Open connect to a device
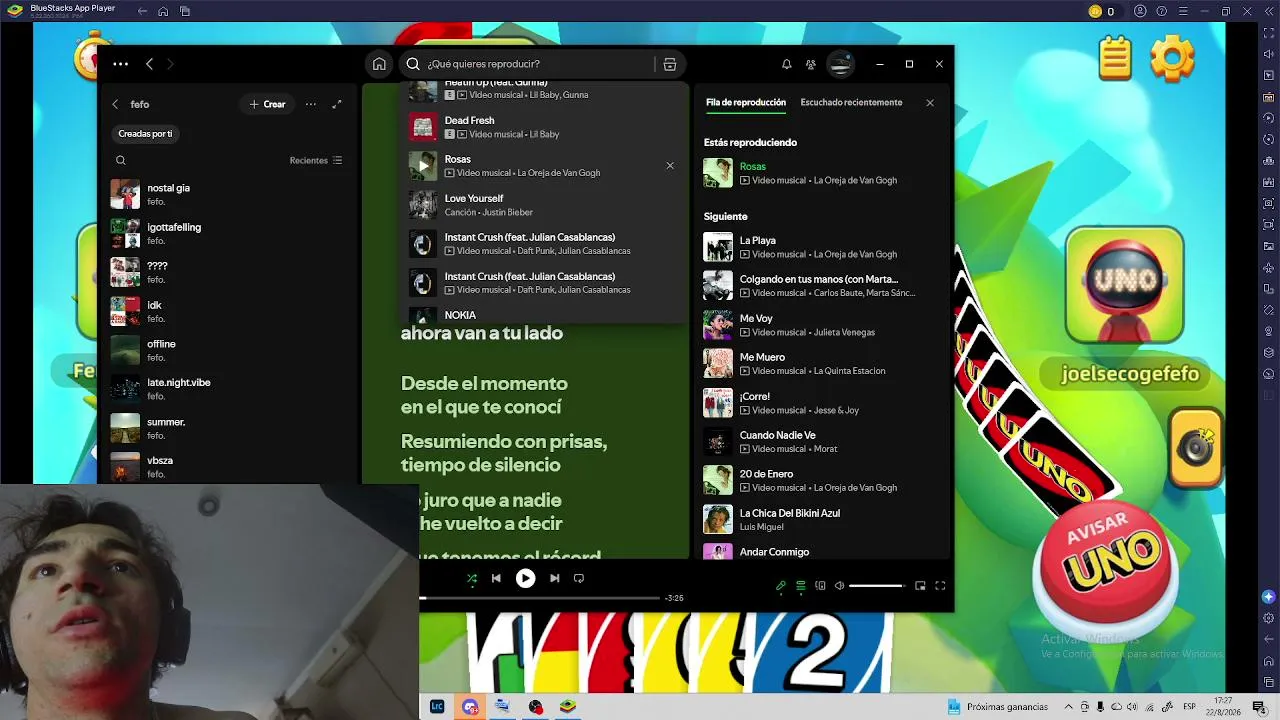Screen dimensions: 1280x720 pyautogui.click(x=821, y=586)
